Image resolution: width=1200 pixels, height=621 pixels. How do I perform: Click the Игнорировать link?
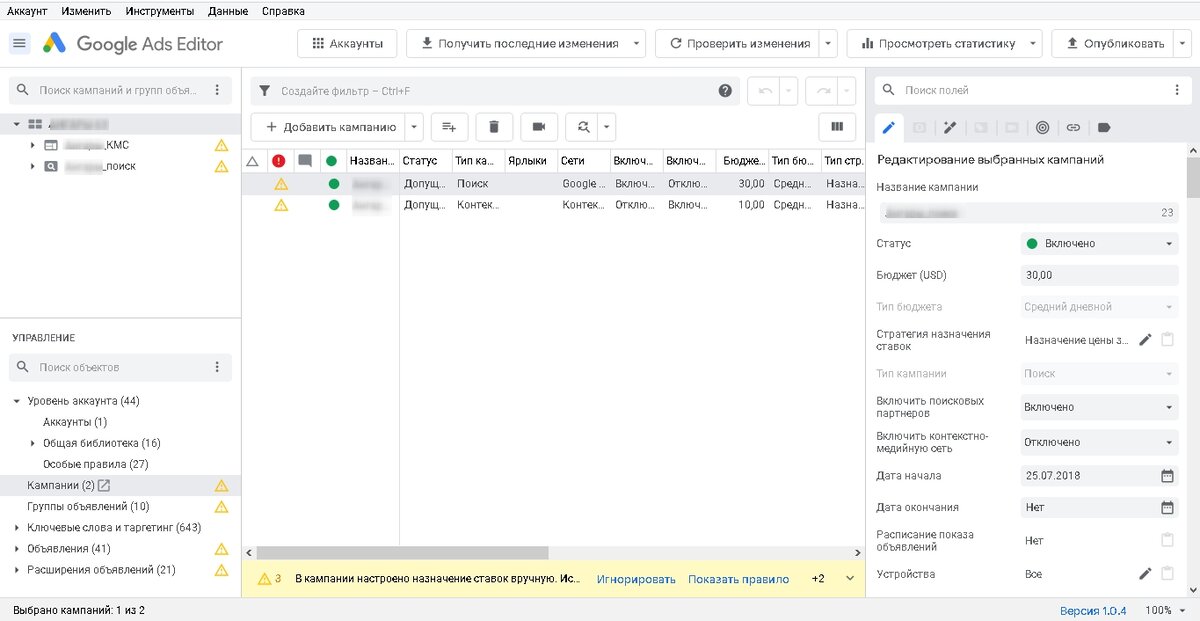point(636,579)
